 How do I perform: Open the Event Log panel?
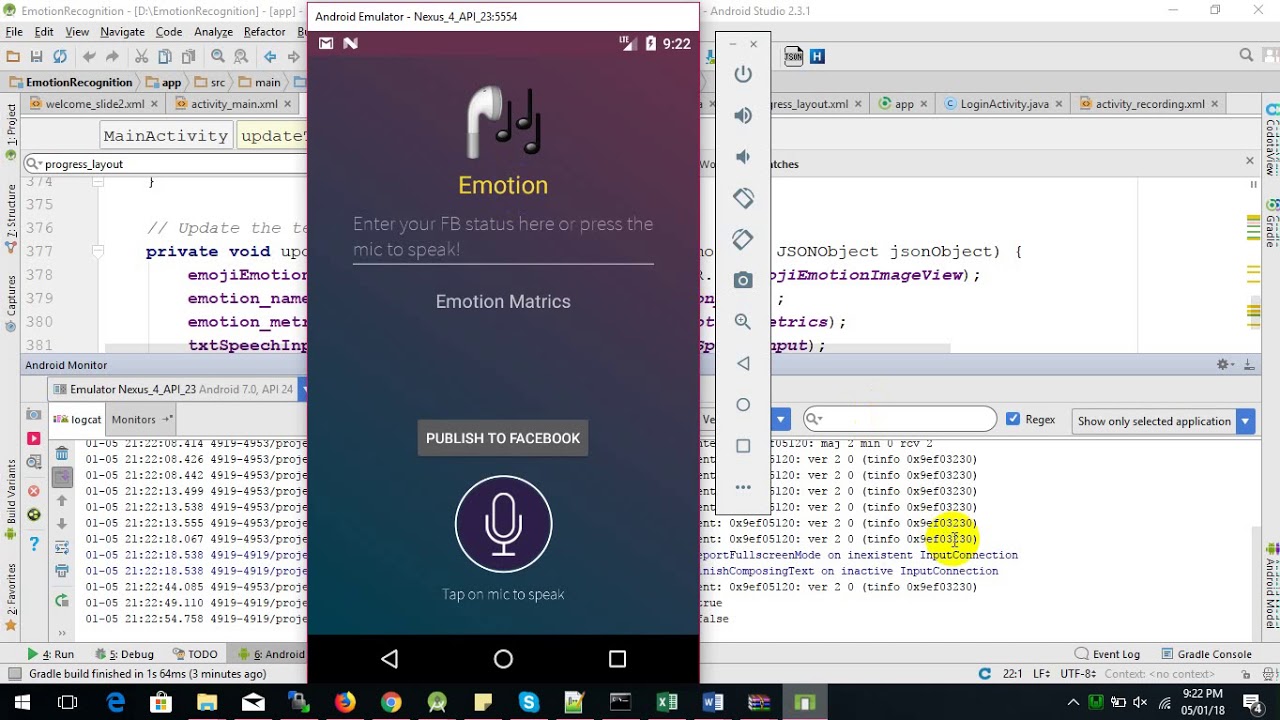click(1107, 654)
